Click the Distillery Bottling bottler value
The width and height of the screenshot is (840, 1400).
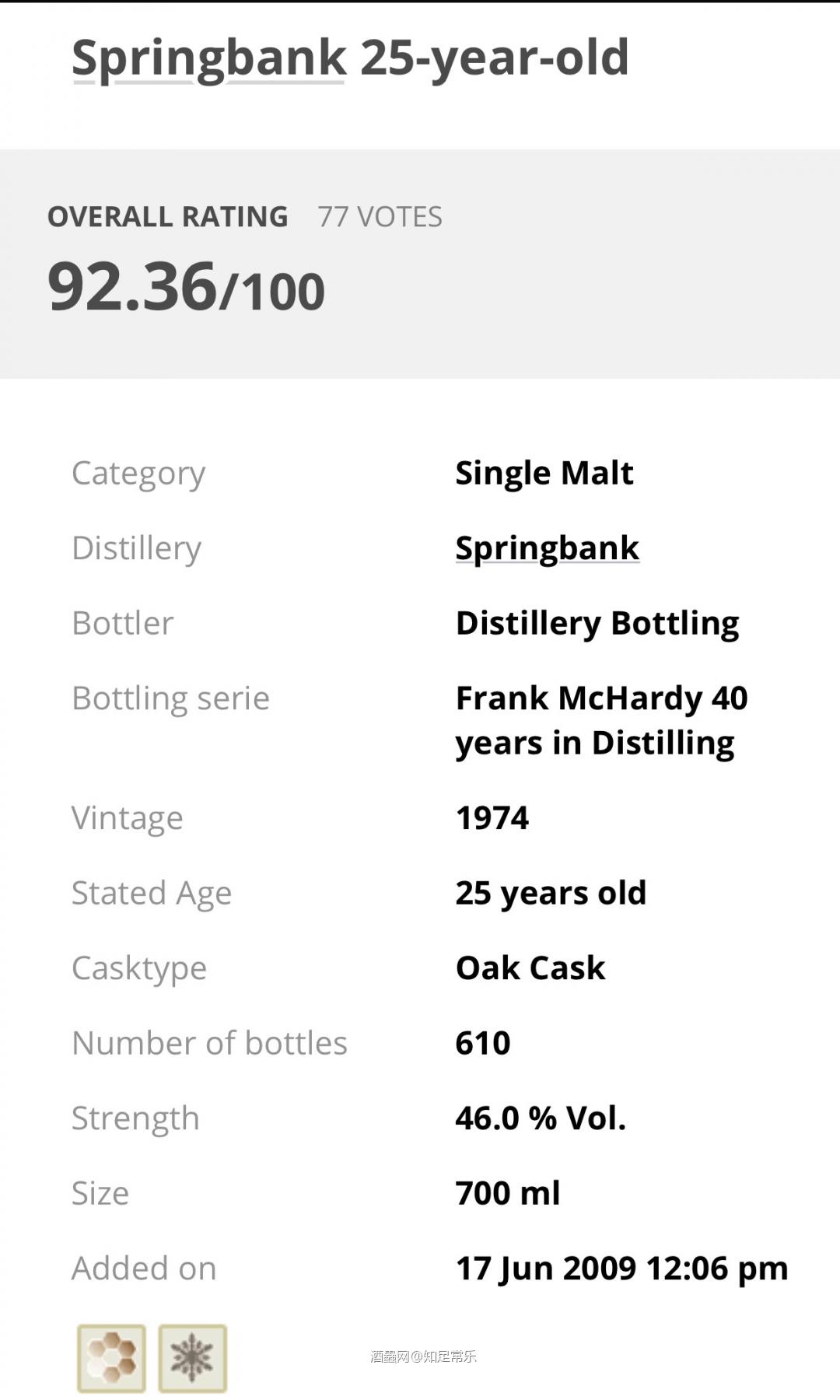[597, 624]
